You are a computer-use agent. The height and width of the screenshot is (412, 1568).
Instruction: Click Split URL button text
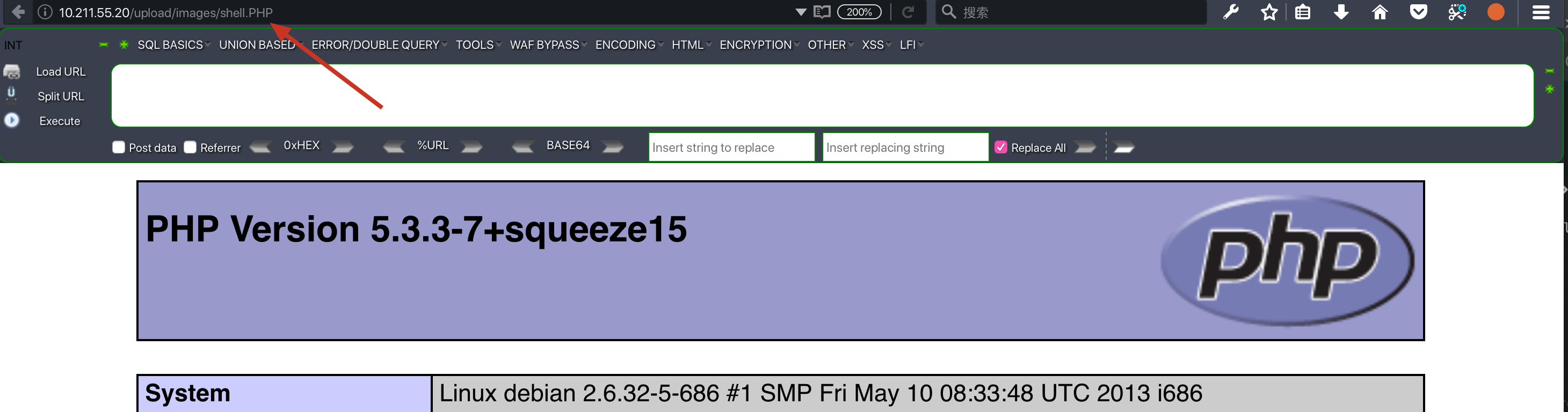[61, 97]
